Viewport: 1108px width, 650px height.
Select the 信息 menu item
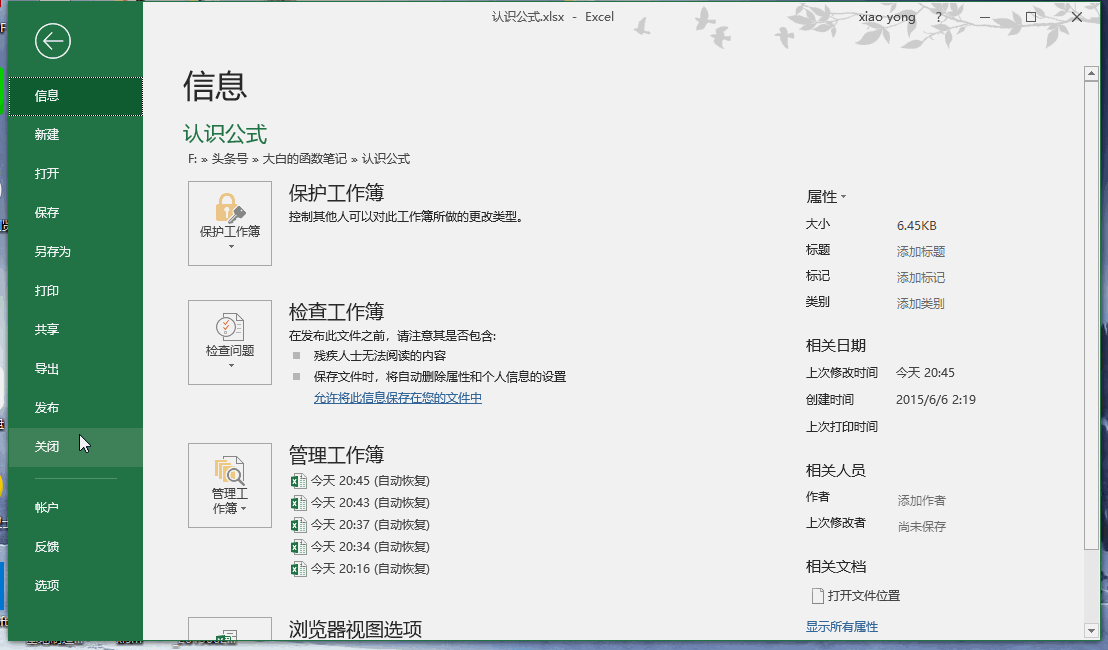coord(76,96)
